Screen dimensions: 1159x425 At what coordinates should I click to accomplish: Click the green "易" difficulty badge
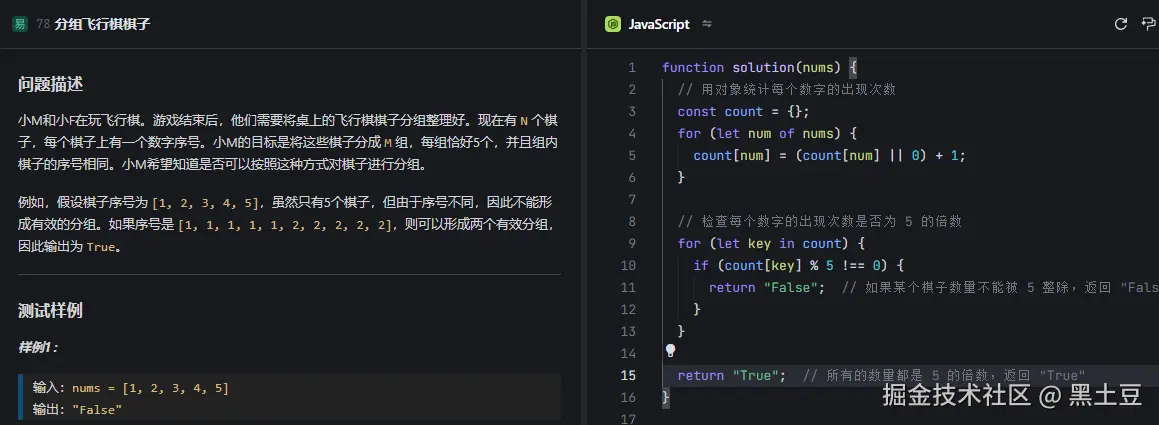pos(20,24)
